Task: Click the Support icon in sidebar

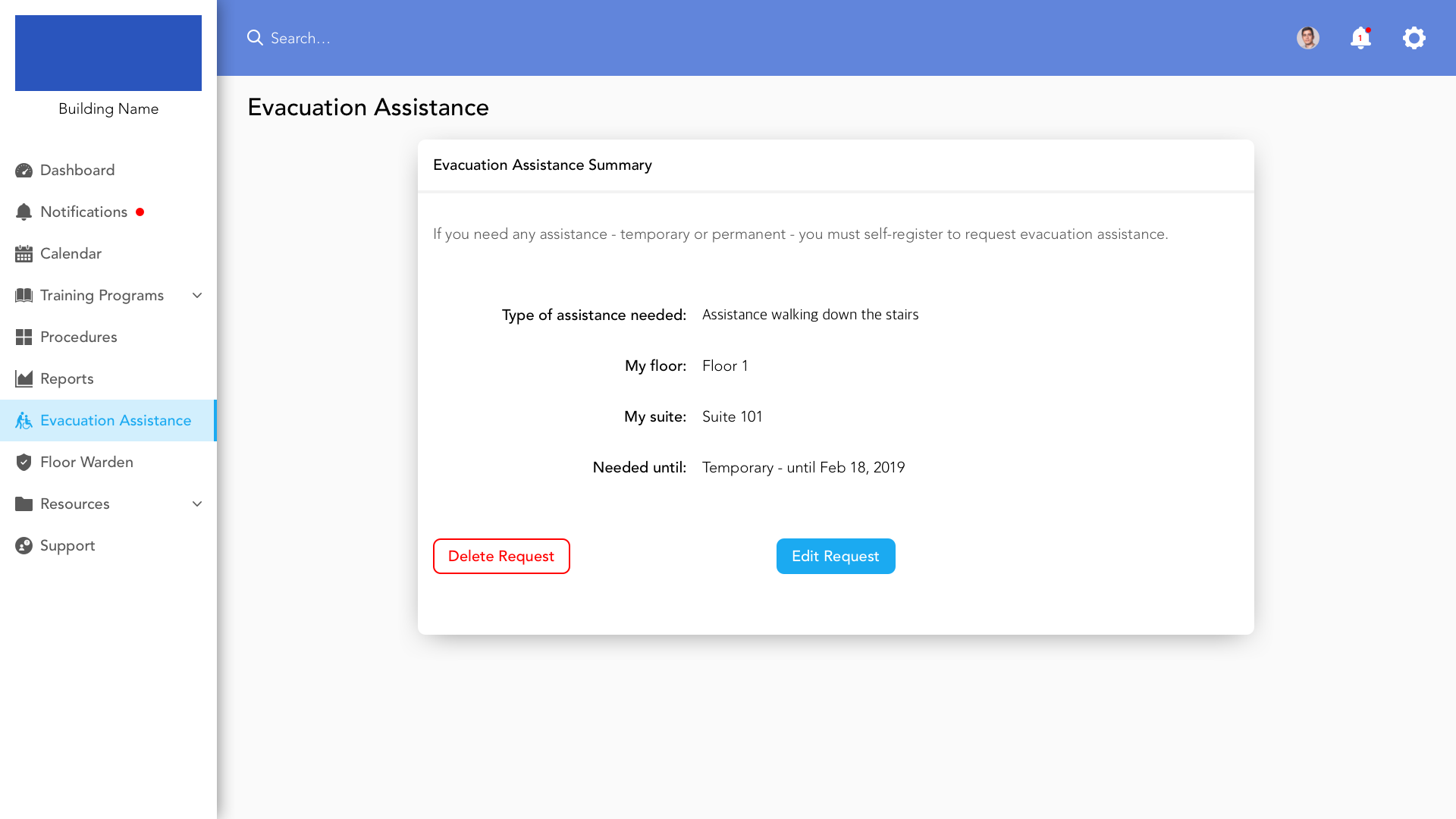Action: pyautogui.click(x=24, y=546)
